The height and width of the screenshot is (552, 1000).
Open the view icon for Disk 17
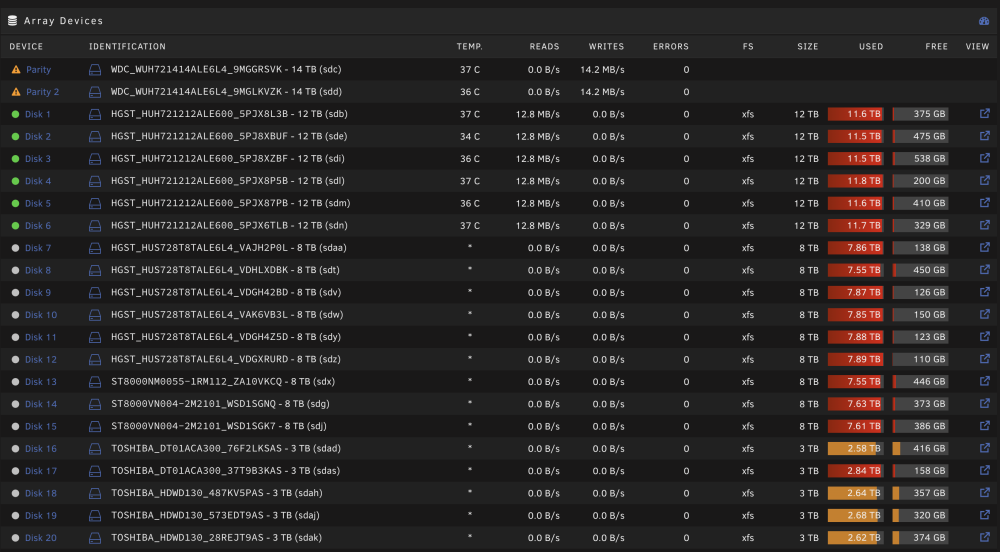(985, 470)
